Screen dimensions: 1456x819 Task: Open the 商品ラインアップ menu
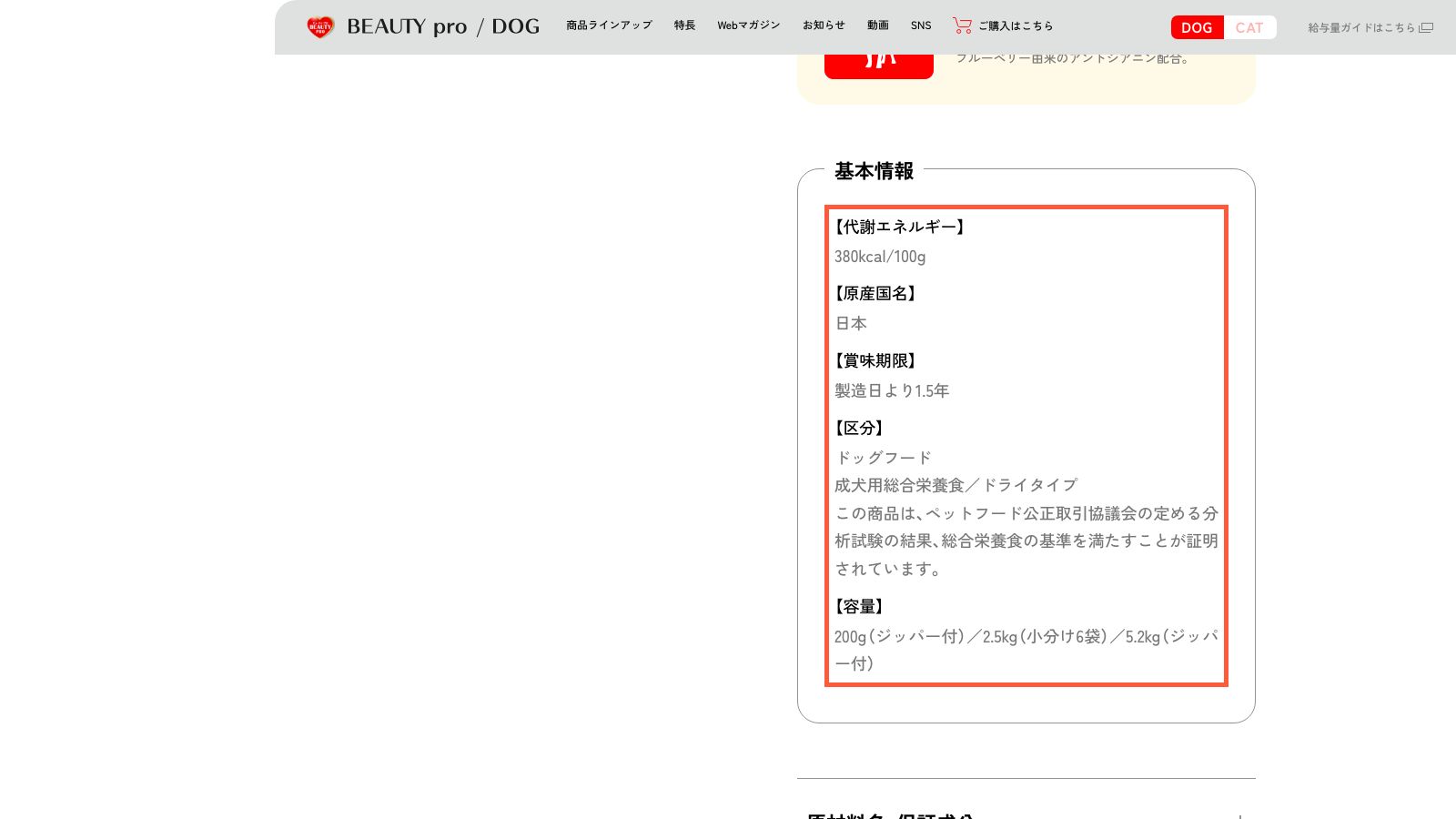[x=609, y=25]
